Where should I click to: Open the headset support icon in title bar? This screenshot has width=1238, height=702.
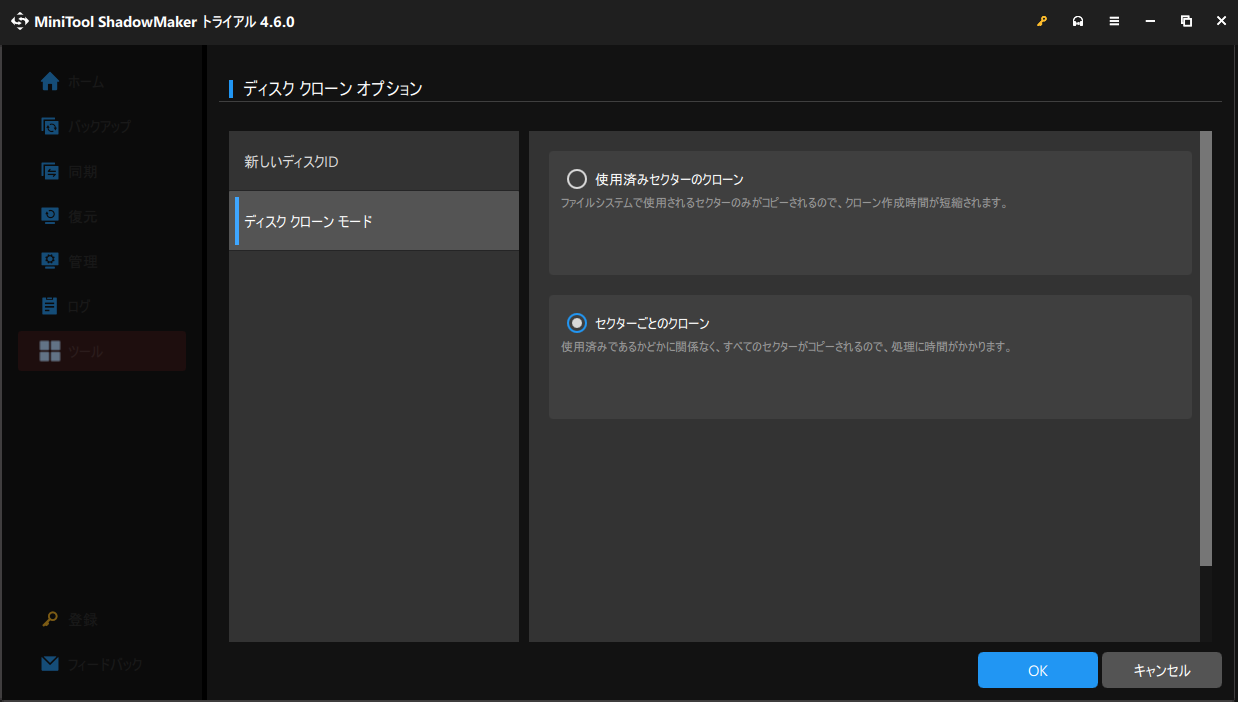1078,21
